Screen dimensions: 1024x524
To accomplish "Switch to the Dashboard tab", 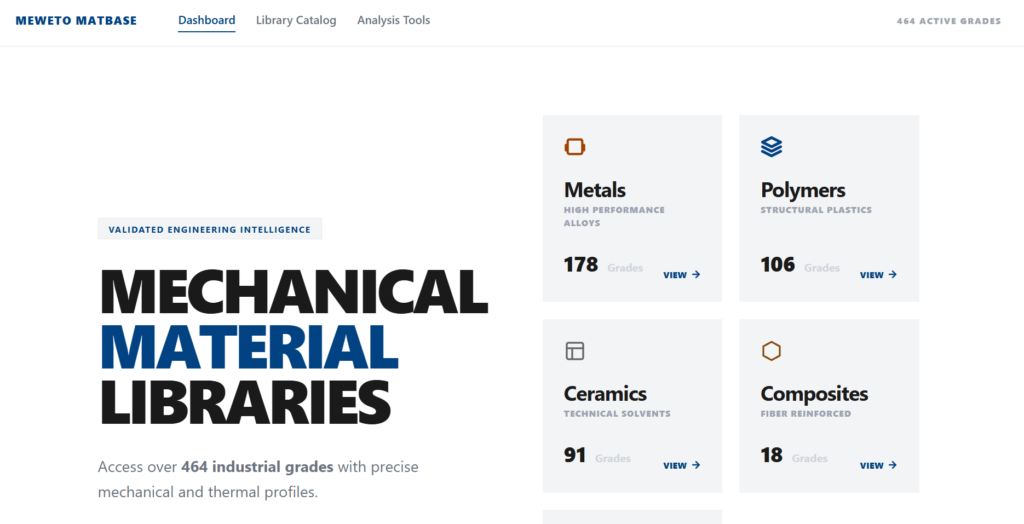I will (207, 20).
